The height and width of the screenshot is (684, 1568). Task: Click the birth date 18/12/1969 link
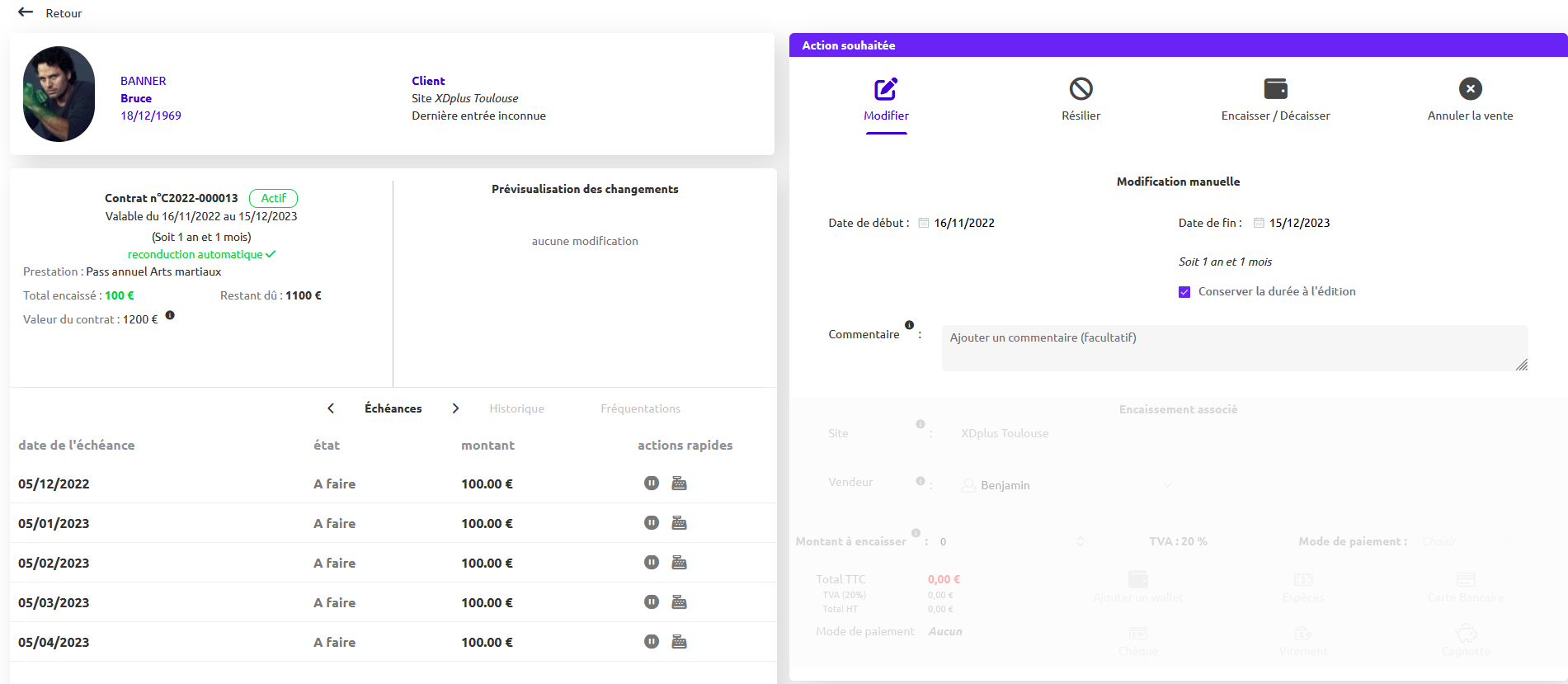pyautogui.click(x=151, y=116)
